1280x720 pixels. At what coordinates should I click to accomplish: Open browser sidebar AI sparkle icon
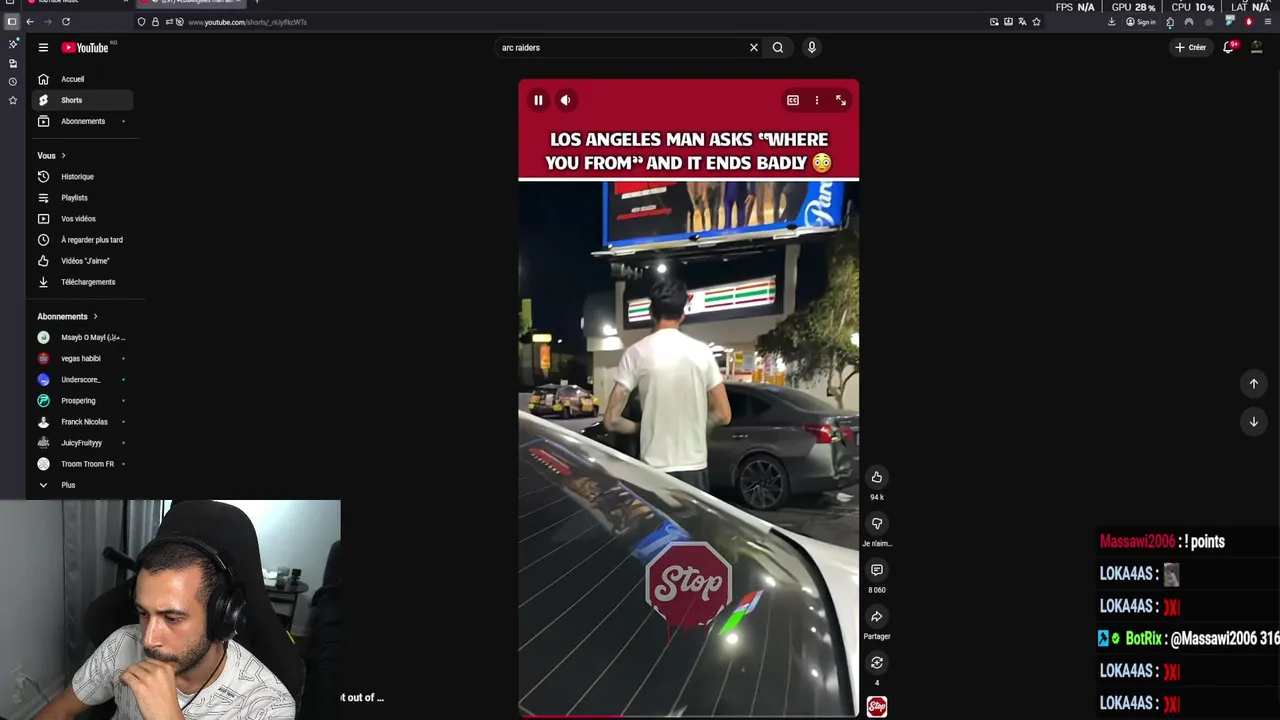click(x=13, y=44)
